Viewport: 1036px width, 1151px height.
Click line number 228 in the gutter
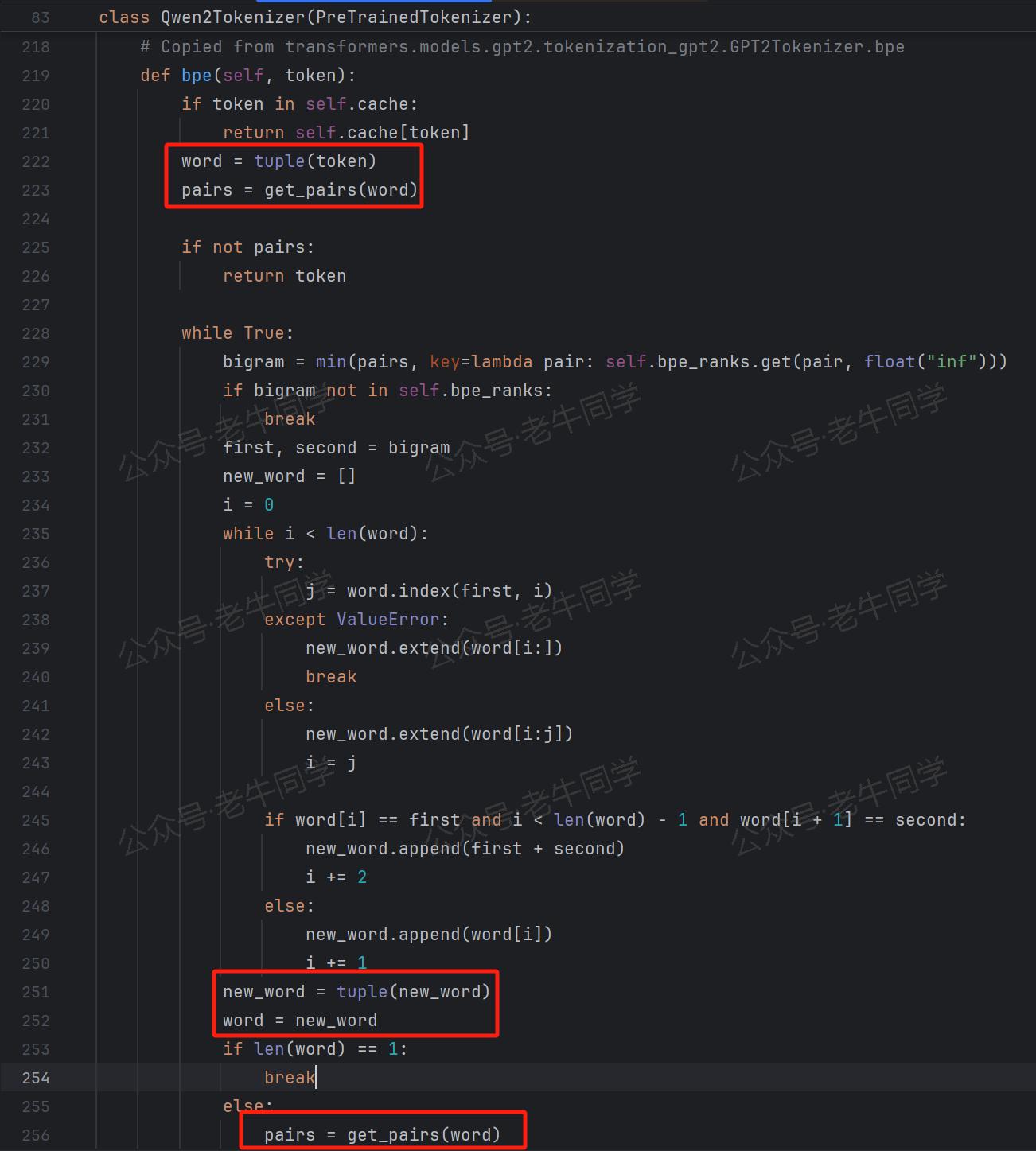click(x=36, y=333)
